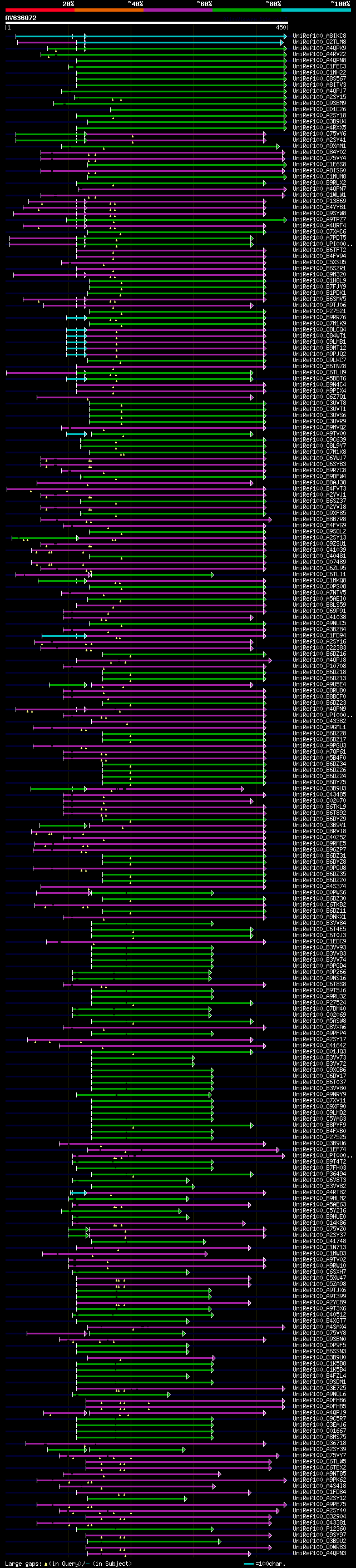The image size is (356, 1568).
Task: Click the label UniRef100_A0FHB6
Action: [x=319, y=1400]
